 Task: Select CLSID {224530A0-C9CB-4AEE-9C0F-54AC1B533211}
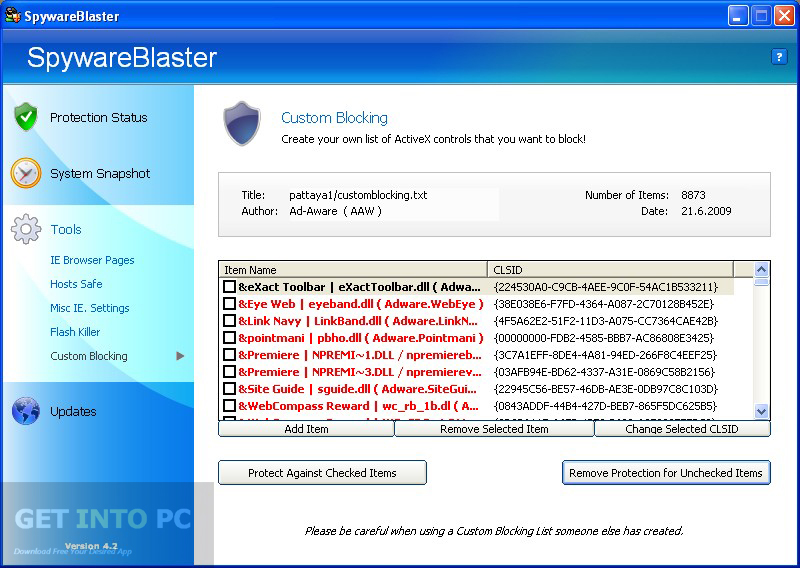(606, 287)
